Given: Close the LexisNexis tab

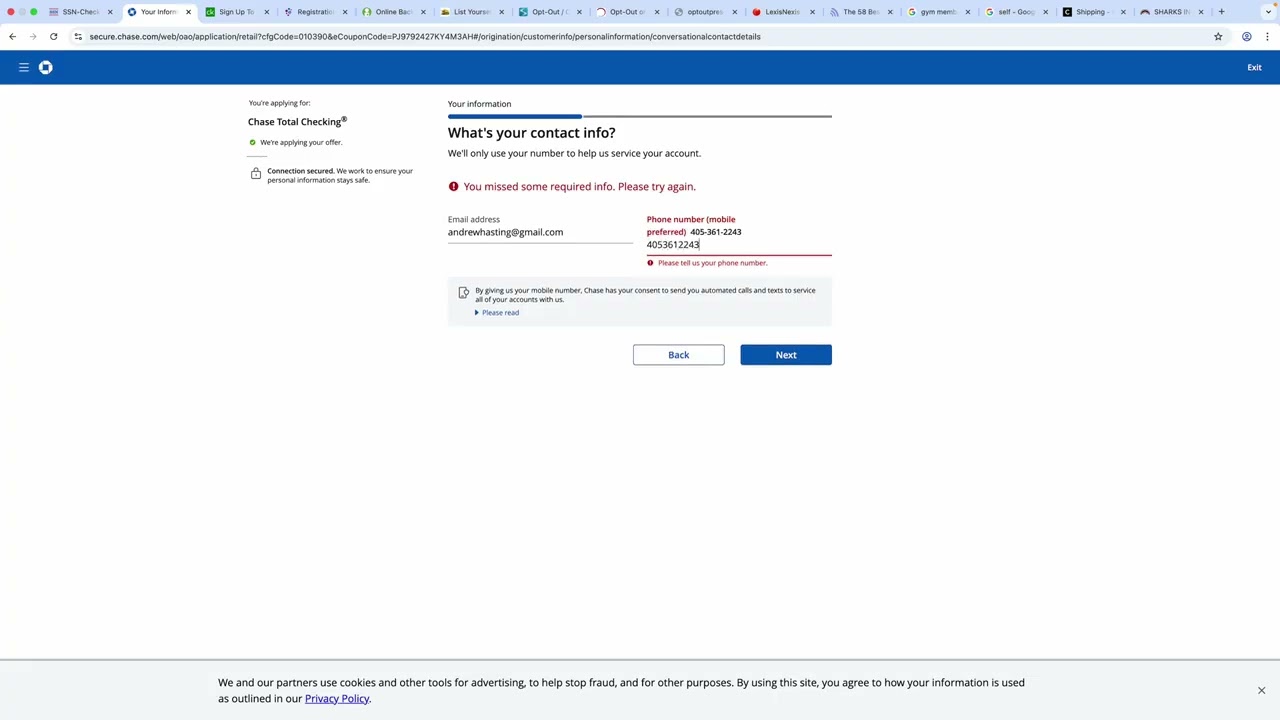Looking at the screenshot, I should tap(812, 12).
